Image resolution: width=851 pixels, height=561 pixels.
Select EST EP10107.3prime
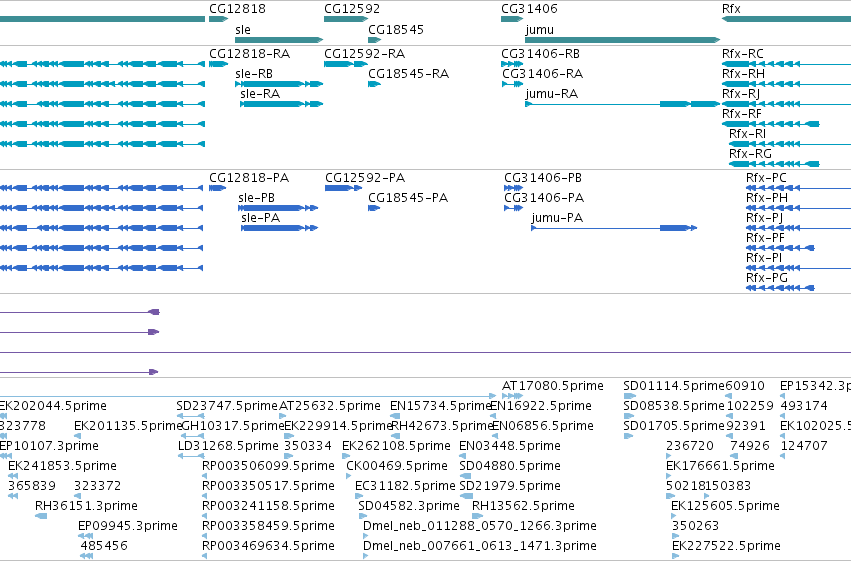coord(49,446)
